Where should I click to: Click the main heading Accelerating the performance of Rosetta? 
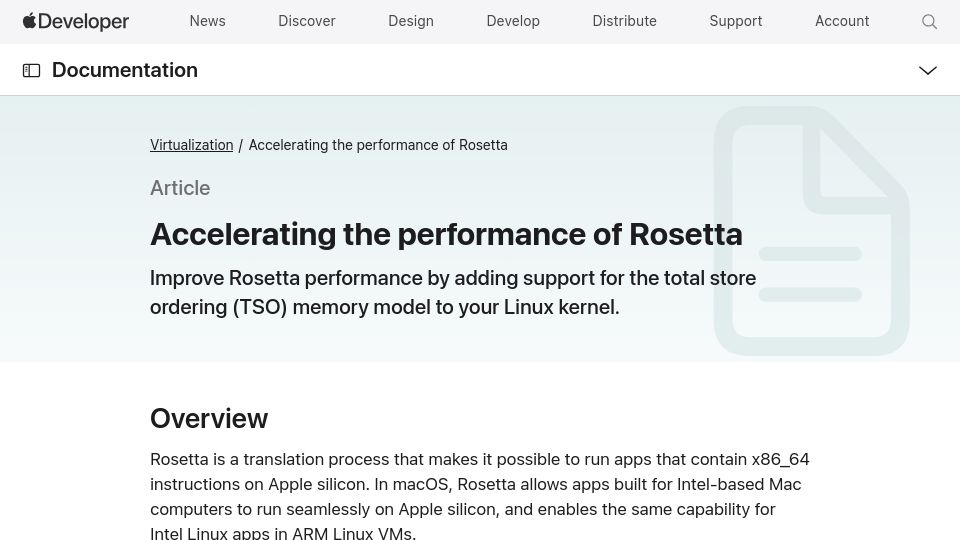[446, 234]
